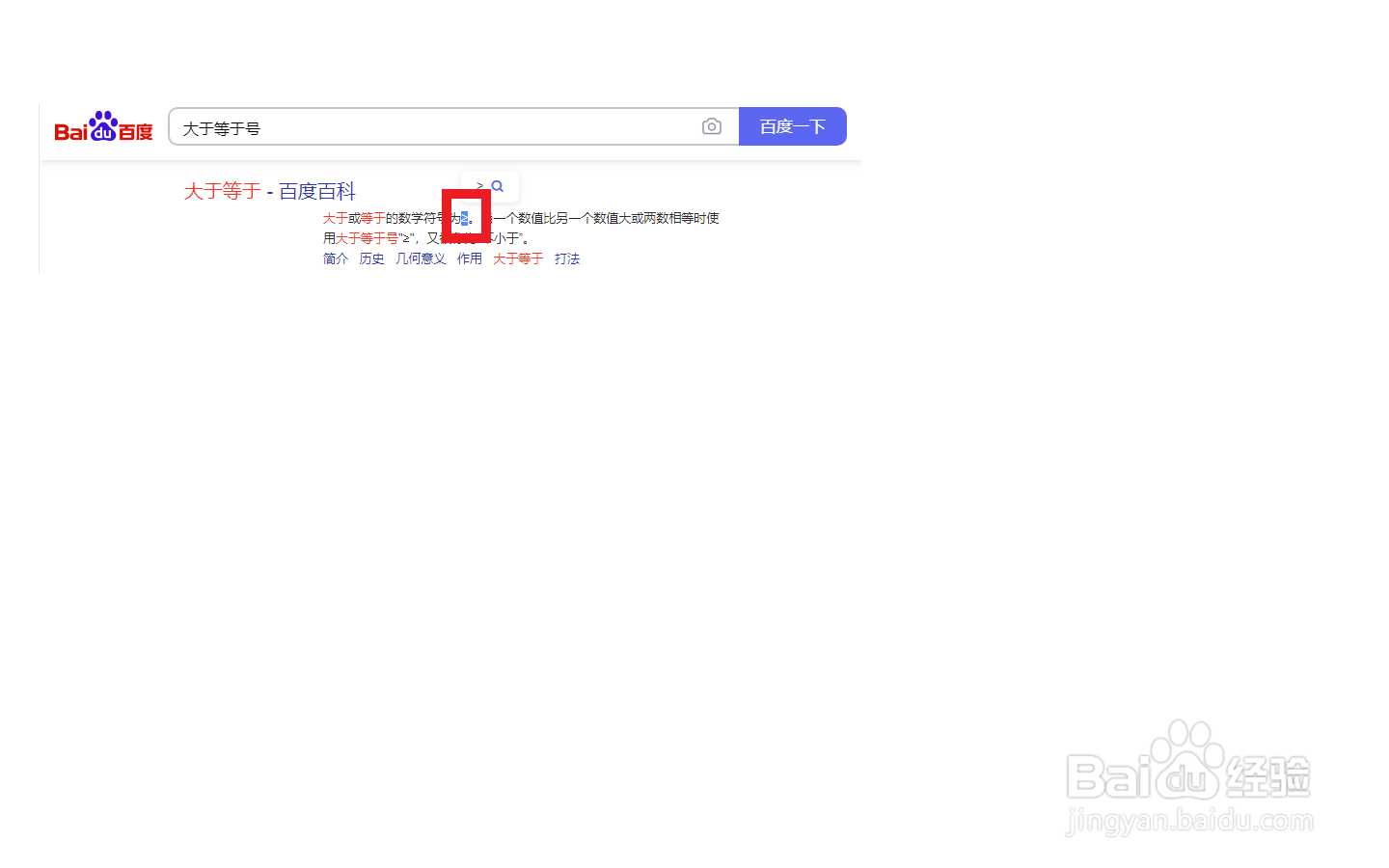Click the Baidu logo
The image size is (1389, 868).
coord(103,127)
